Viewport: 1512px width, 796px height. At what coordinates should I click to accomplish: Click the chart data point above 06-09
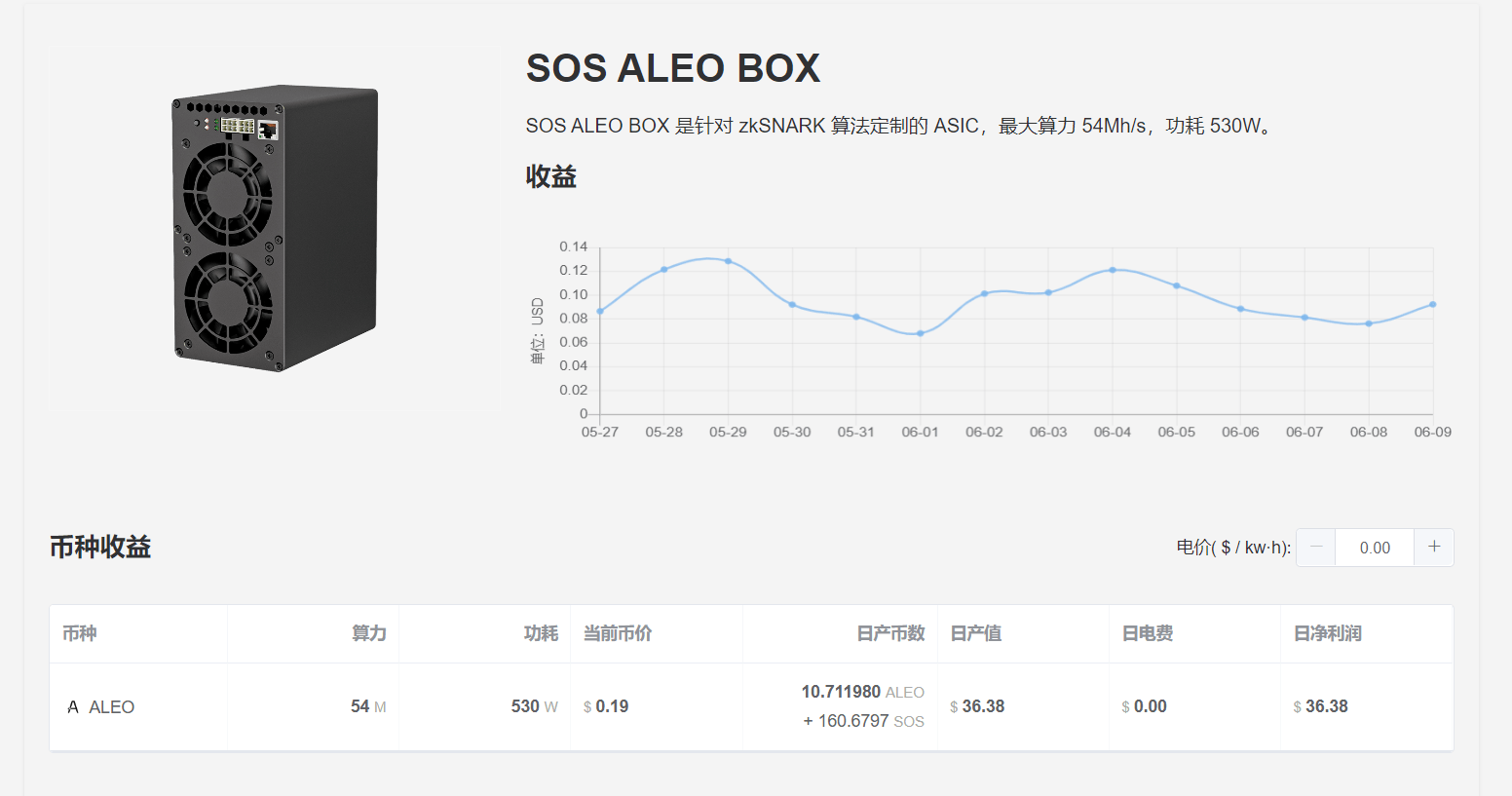click(x=1433, y=303)
